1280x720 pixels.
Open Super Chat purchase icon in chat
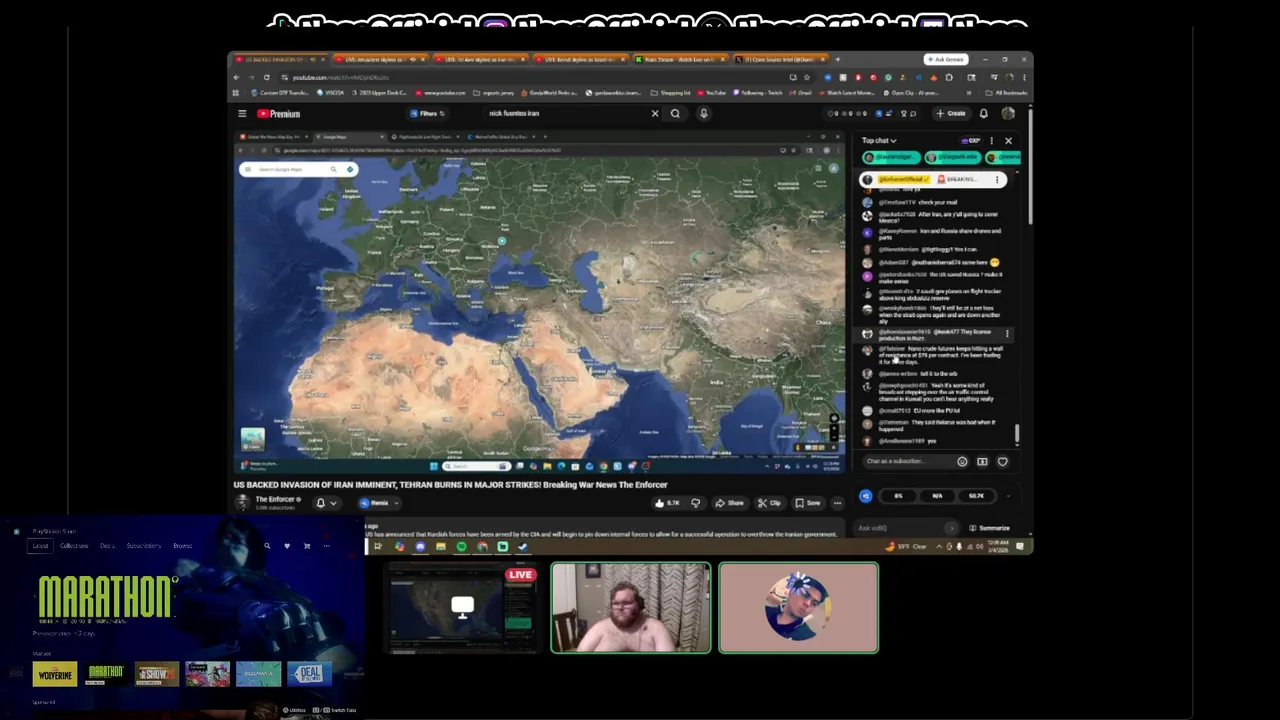tap(982, 462)
